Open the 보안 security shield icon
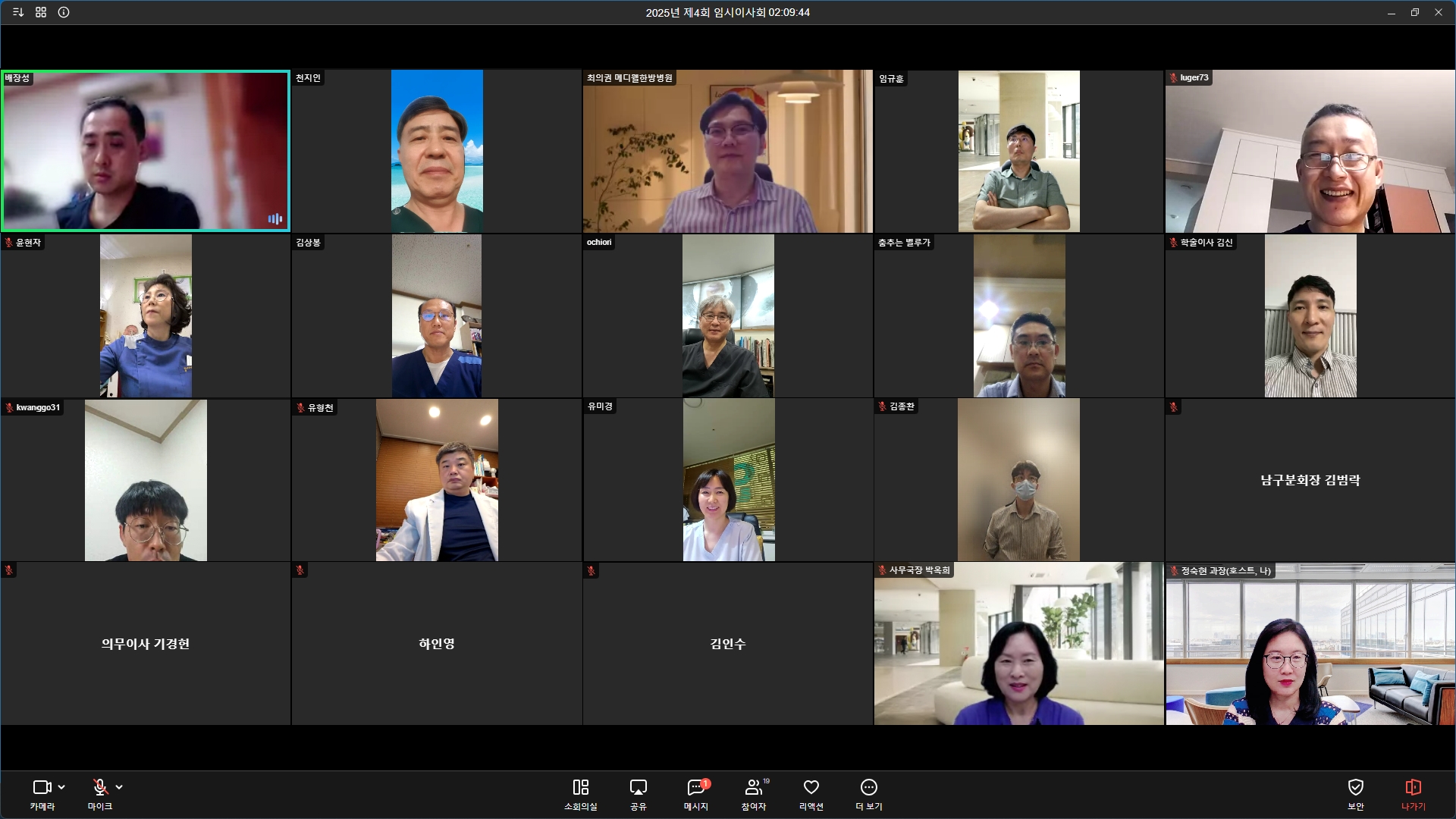Image resolution: width=1456 pixels, height=819 pixels. pyautogui.click(x=1355, y=788)
